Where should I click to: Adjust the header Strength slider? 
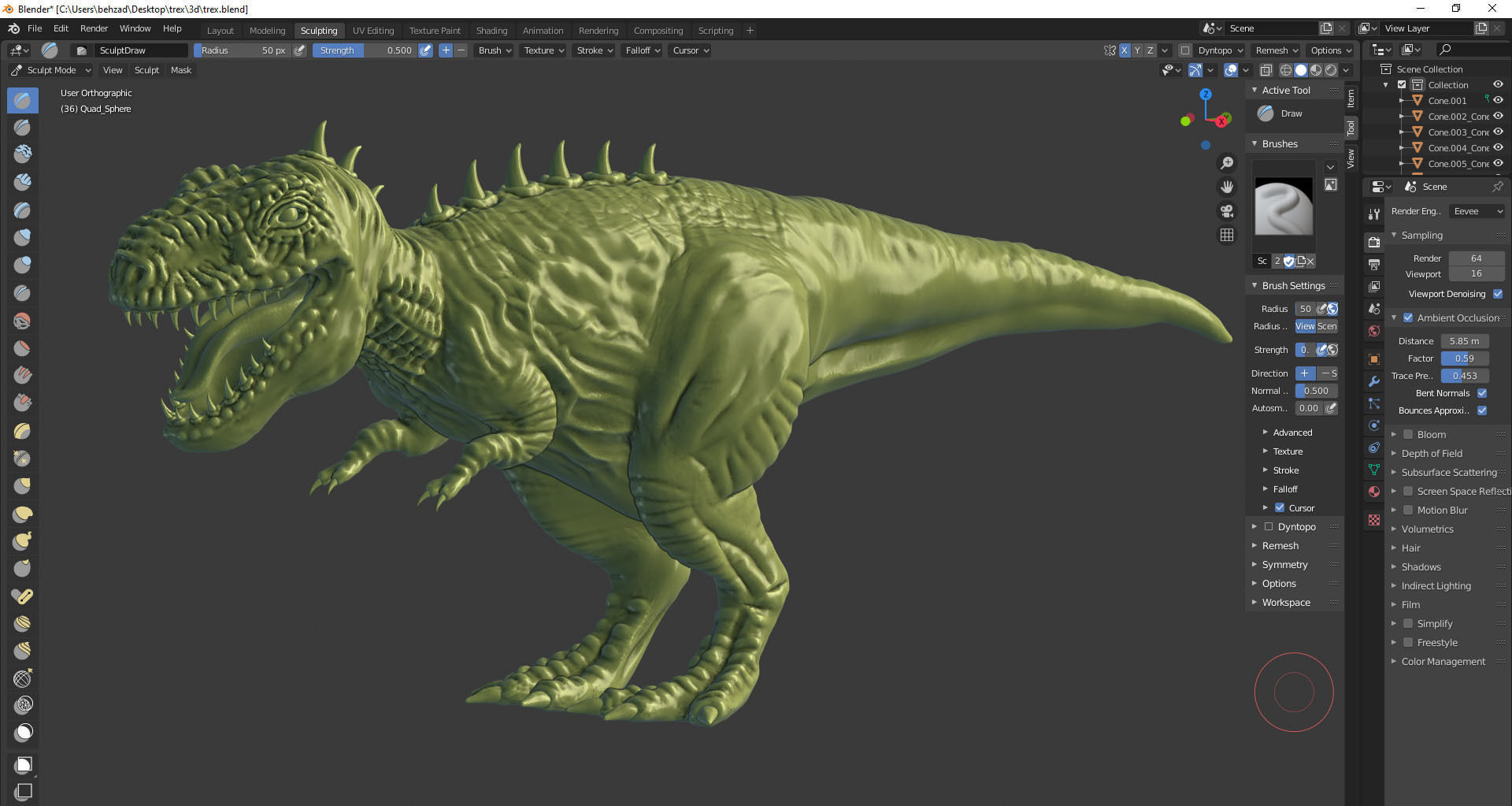point(365,50)
